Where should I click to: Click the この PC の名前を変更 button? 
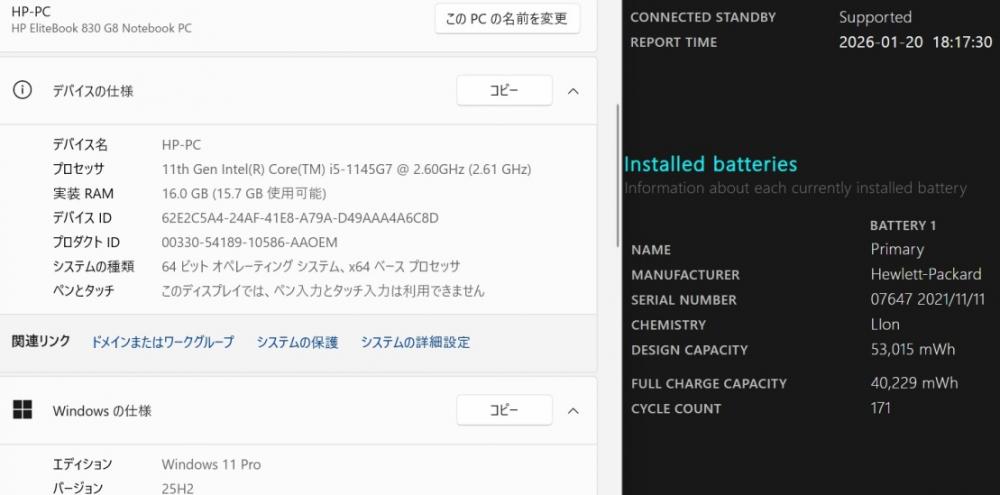coord(507,18)
